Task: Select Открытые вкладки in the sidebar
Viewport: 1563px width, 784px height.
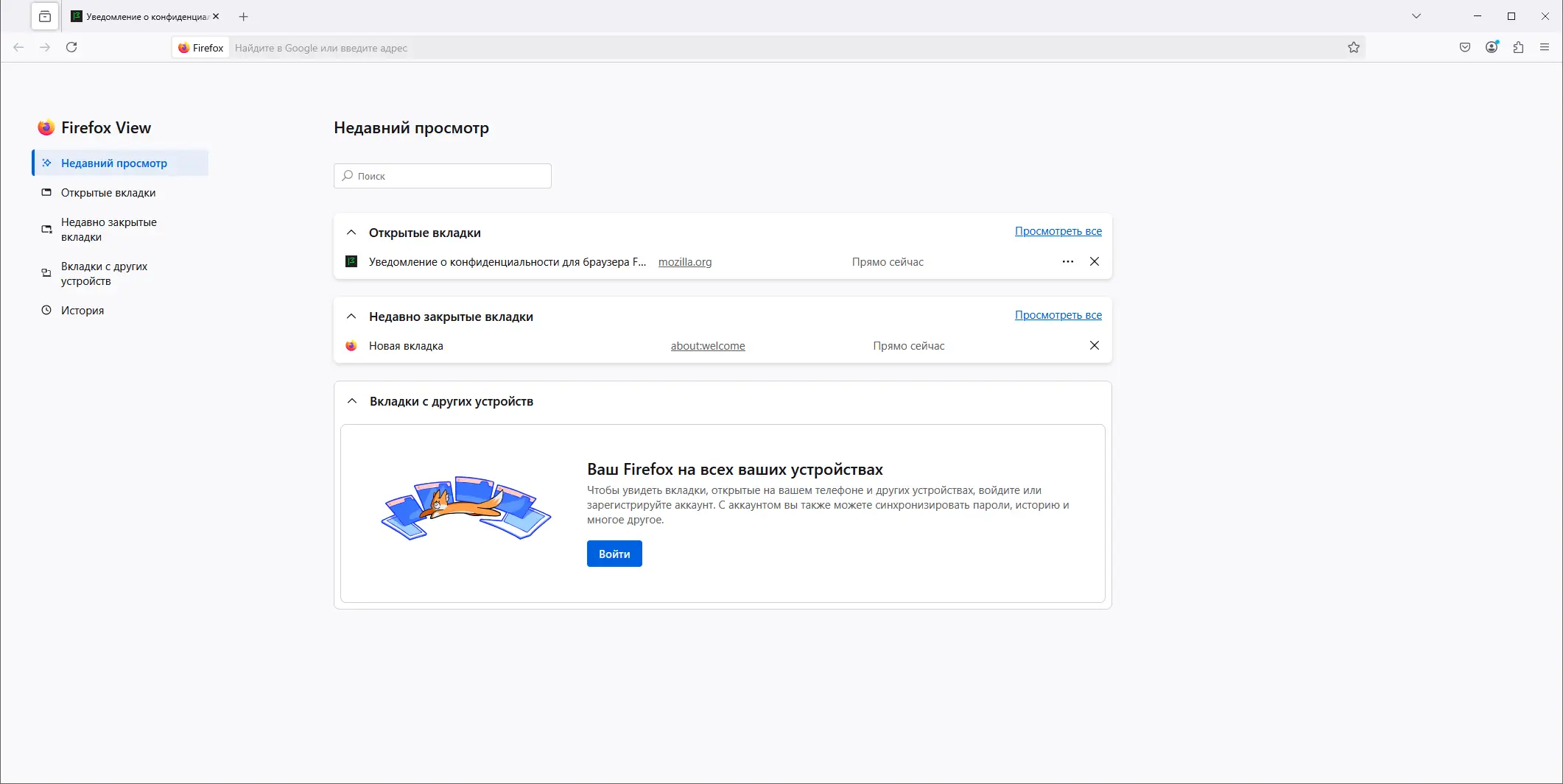Action: (x=108, y=192)
